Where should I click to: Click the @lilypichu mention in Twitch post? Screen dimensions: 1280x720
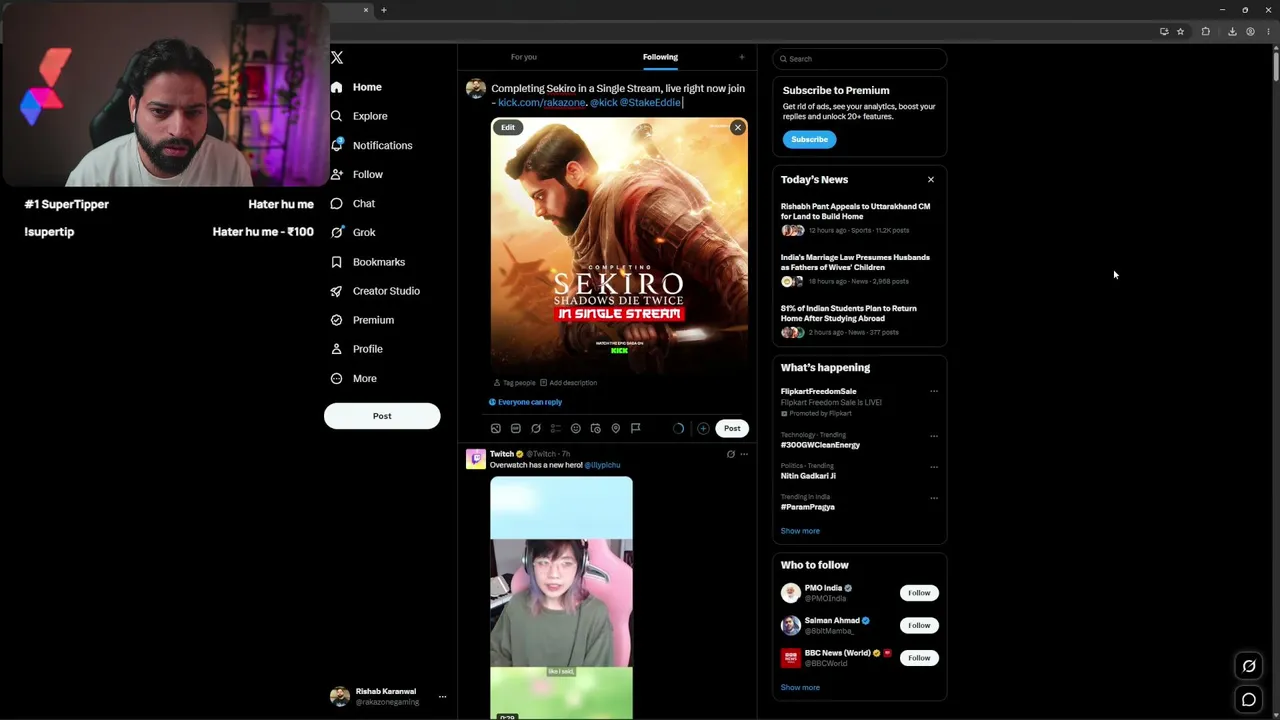(603, 465)
